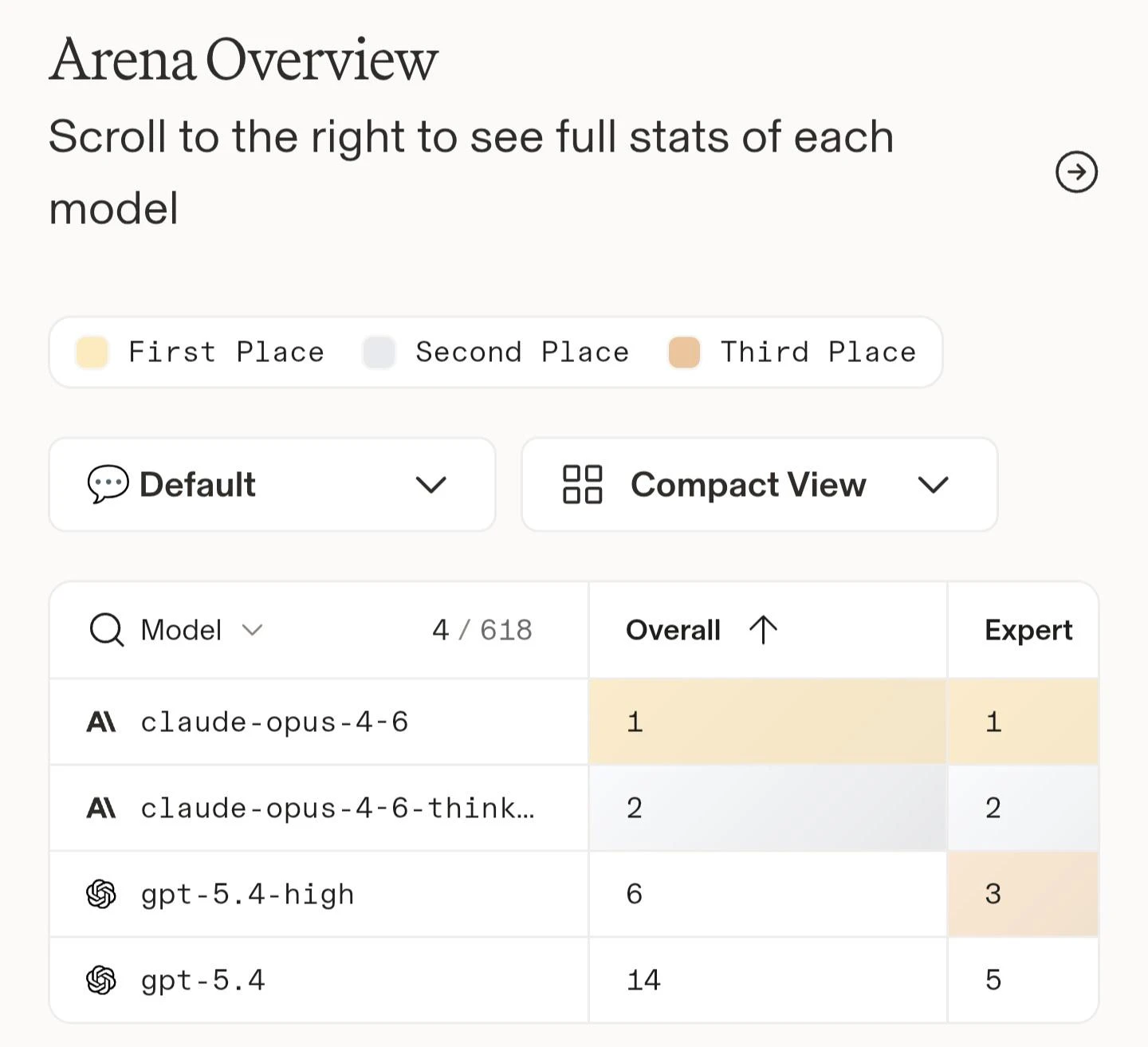Select the Expert column header
This screenshot has width=1148, height=1047.
[x=1028, y=630]
